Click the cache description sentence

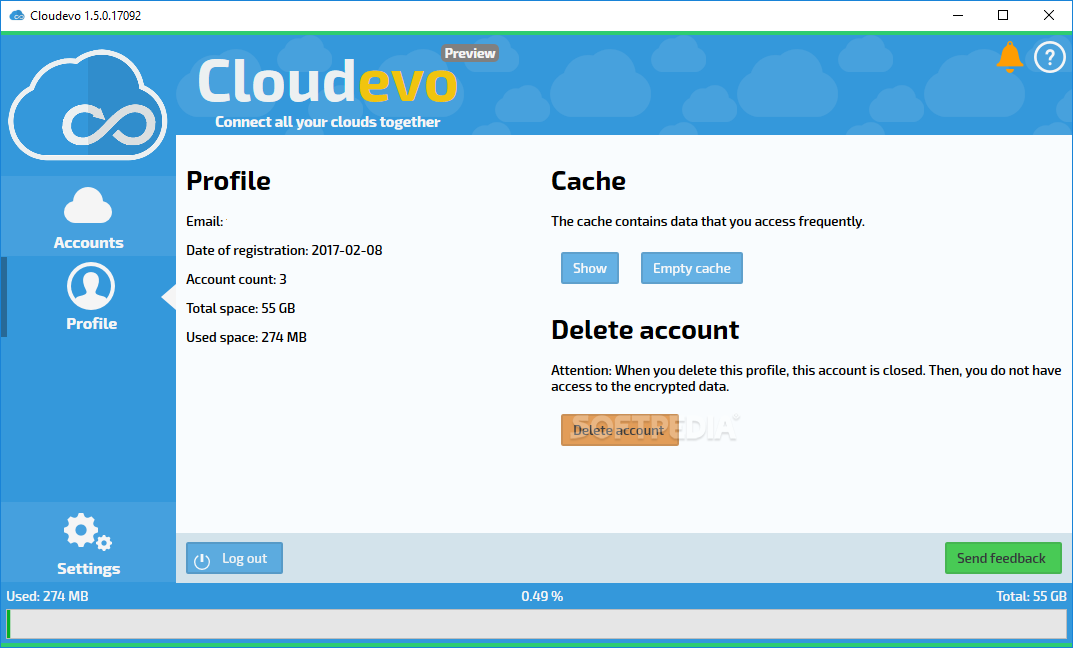[x=708, y=222]
